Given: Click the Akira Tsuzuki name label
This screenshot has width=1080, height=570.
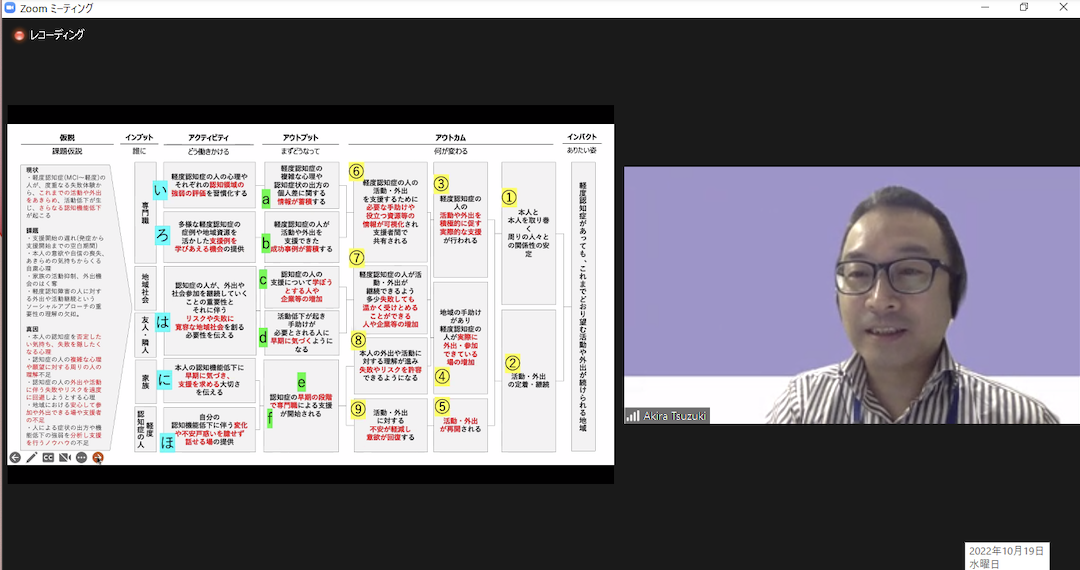Looking at the screenshot, I should pyautogui.click(x=674, y=416).
